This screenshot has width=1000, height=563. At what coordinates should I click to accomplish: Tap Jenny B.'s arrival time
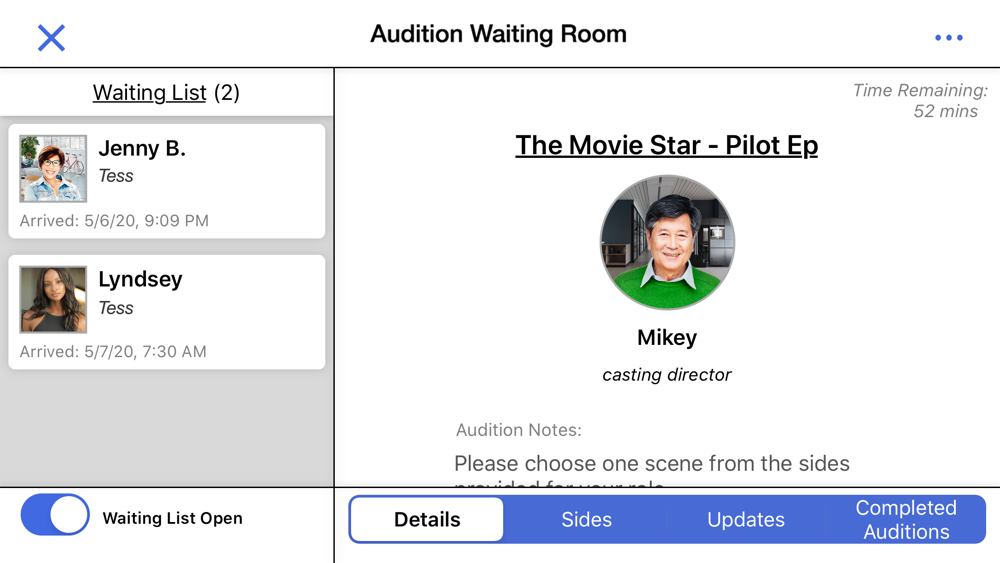click(114, 221)
